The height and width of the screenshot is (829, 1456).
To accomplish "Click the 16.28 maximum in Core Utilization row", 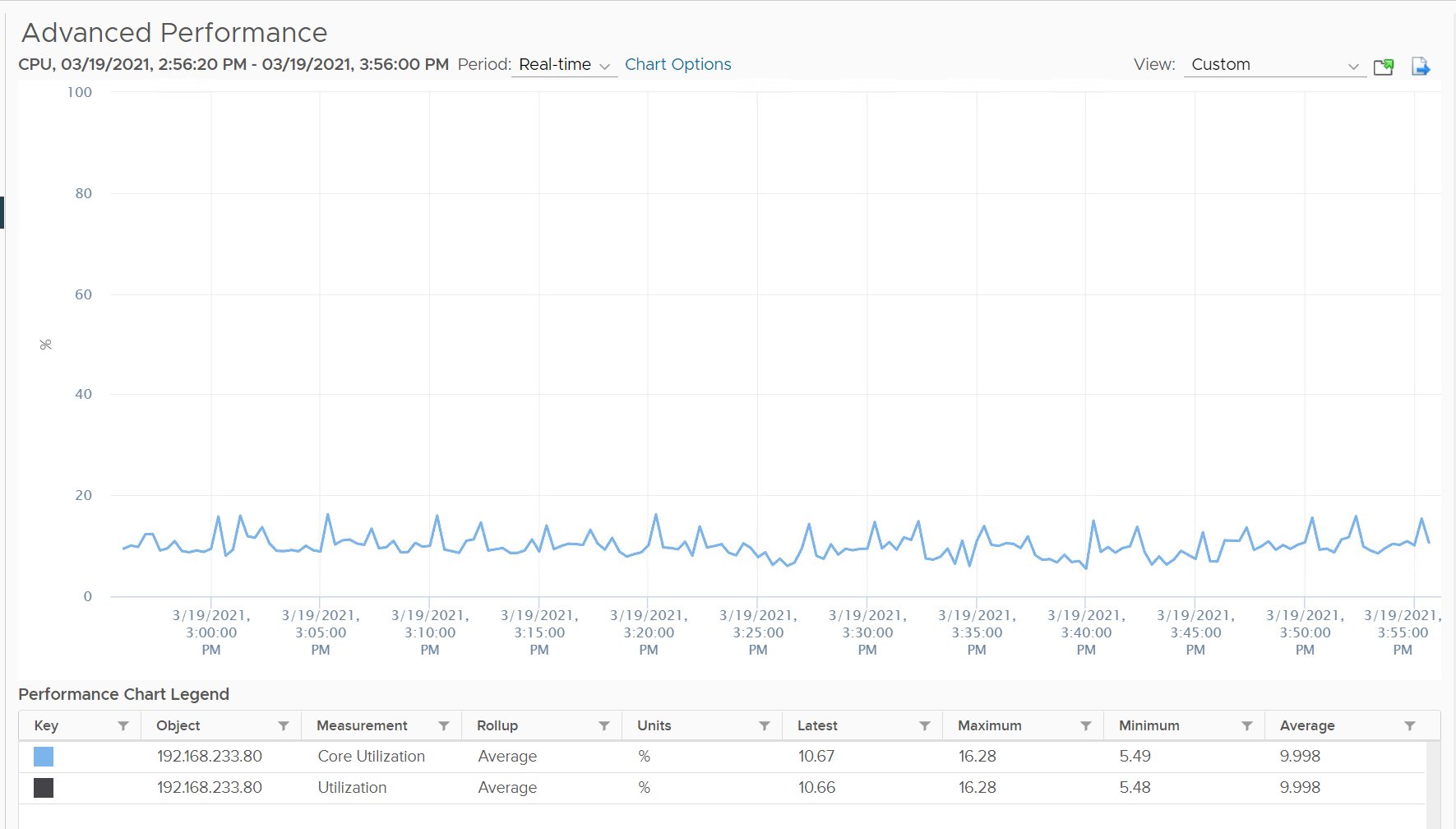I will pos(978,757).
